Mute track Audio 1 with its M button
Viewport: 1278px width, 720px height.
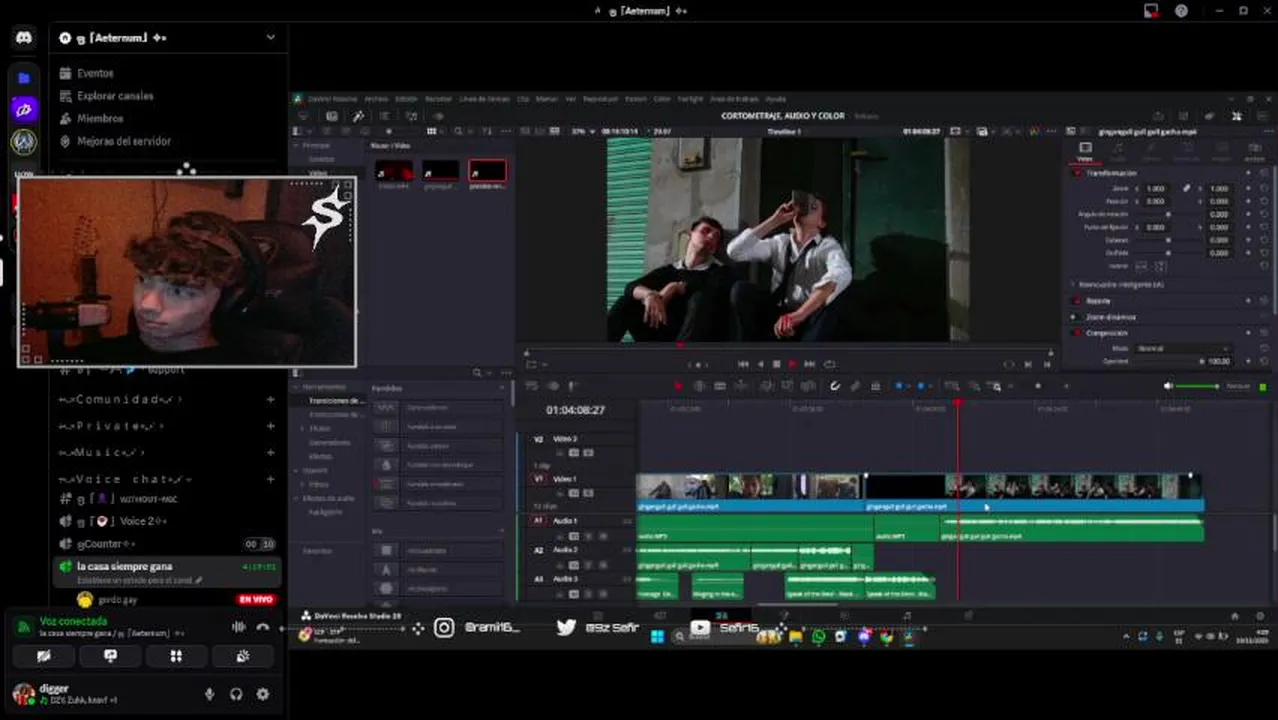(602, 535)
